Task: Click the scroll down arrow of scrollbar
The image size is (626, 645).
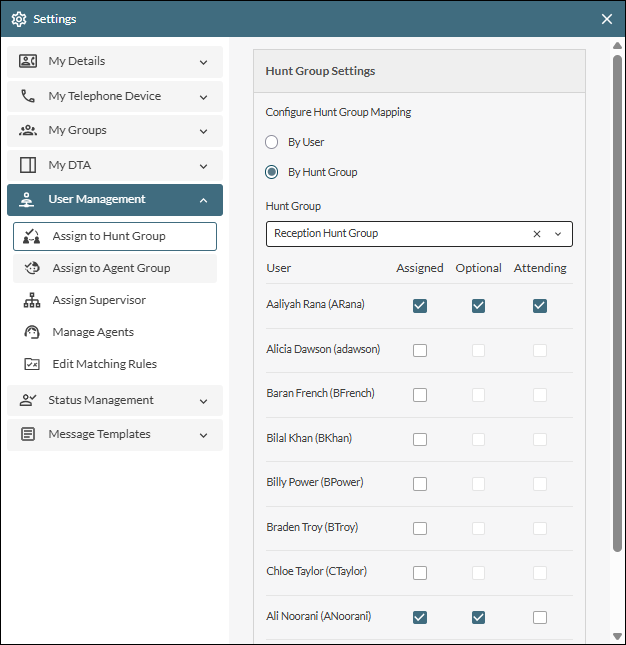Action: click(617, 636)
